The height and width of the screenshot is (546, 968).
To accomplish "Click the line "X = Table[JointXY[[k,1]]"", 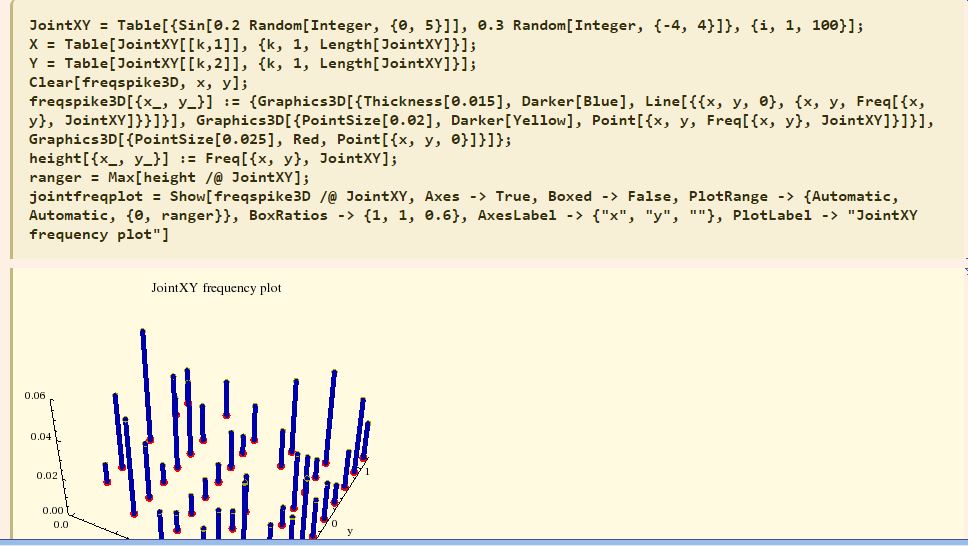I will click(x=252, y=44).
